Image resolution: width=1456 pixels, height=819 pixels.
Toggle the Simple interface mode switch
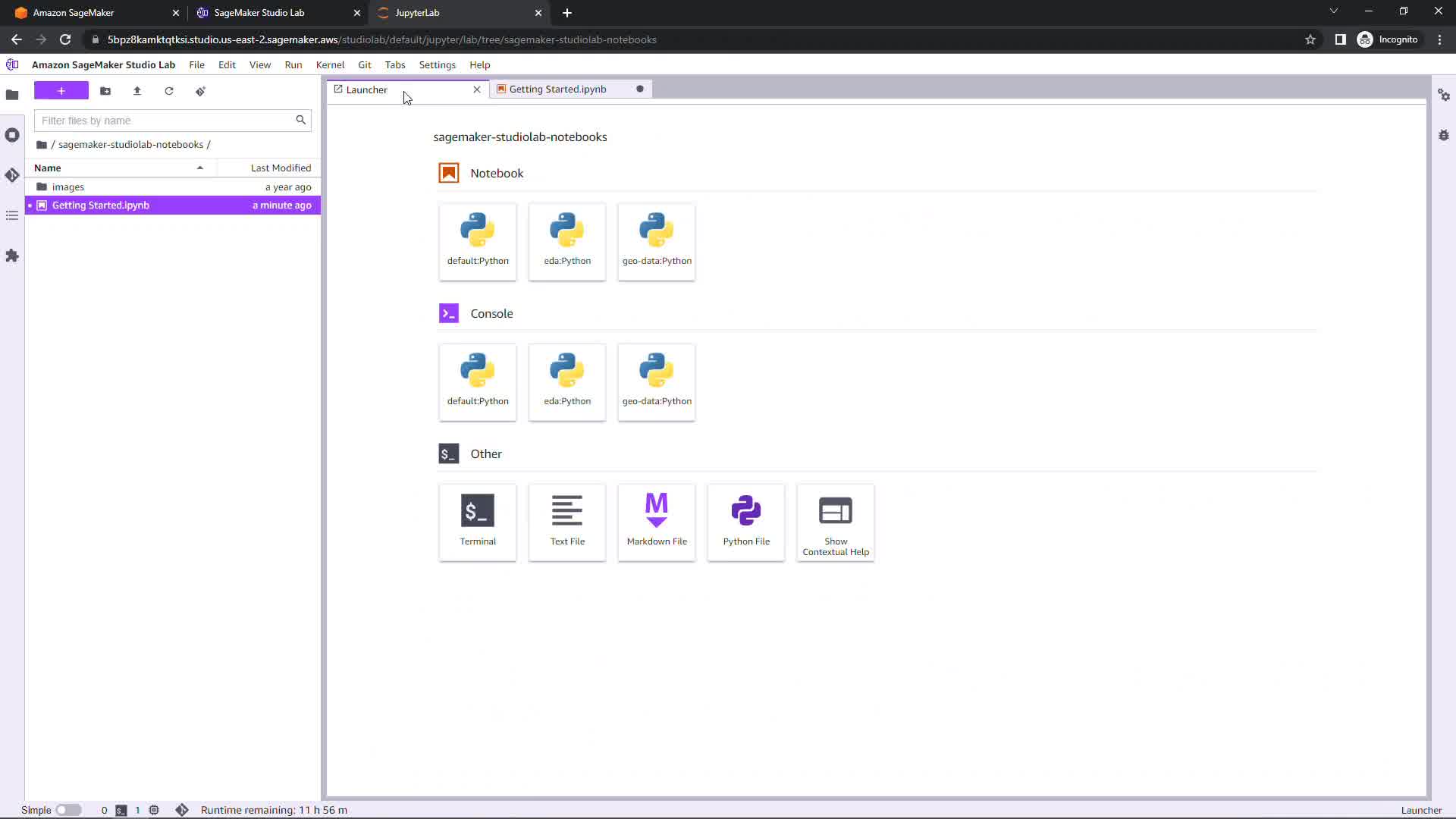pos(68,810)
